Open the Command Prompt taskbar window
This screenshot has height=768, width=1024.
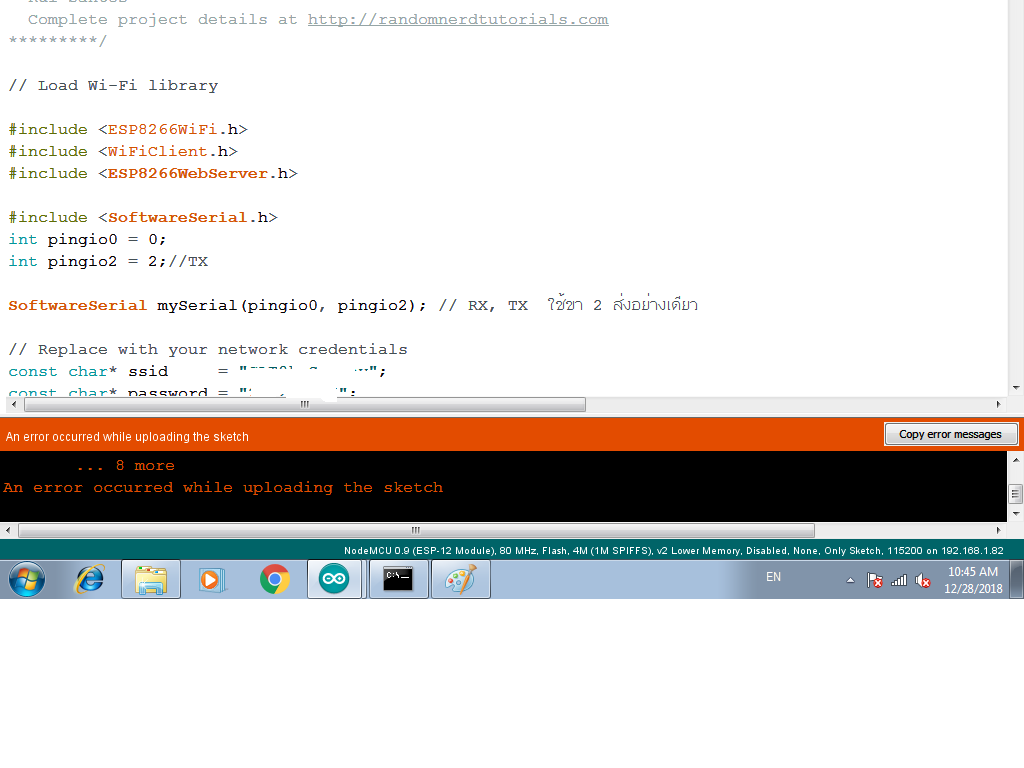point(398,579)
